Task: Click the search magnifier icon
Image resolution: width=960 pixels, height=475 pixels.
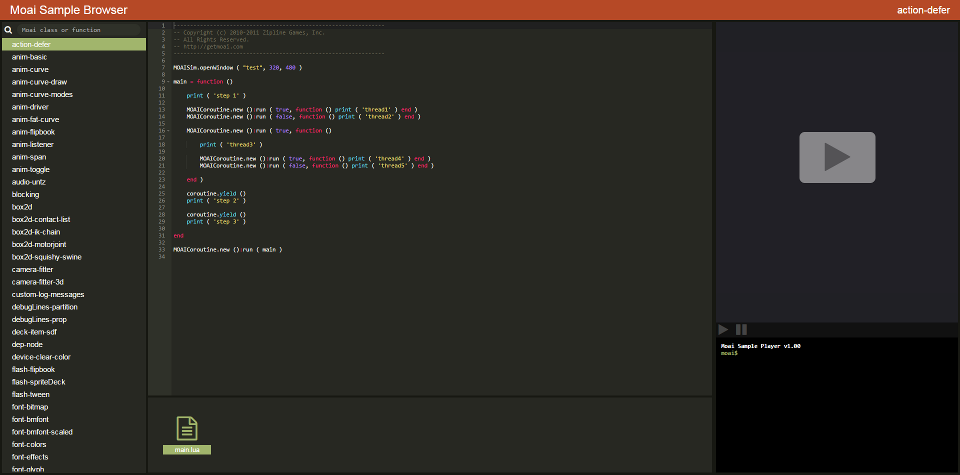Action: coord(9,29)
